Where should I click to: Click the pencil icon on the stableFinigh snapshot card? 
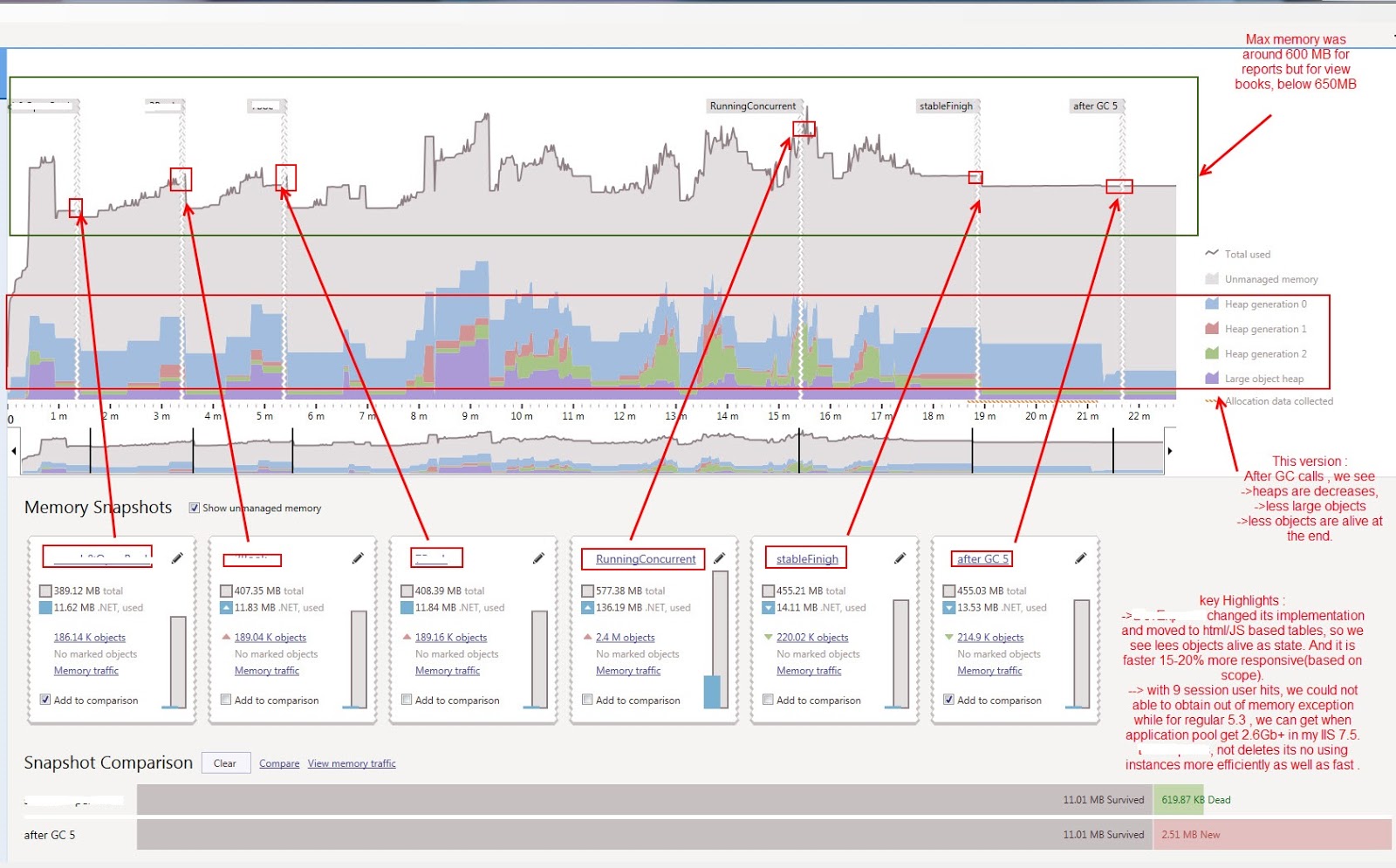[900, 558]
